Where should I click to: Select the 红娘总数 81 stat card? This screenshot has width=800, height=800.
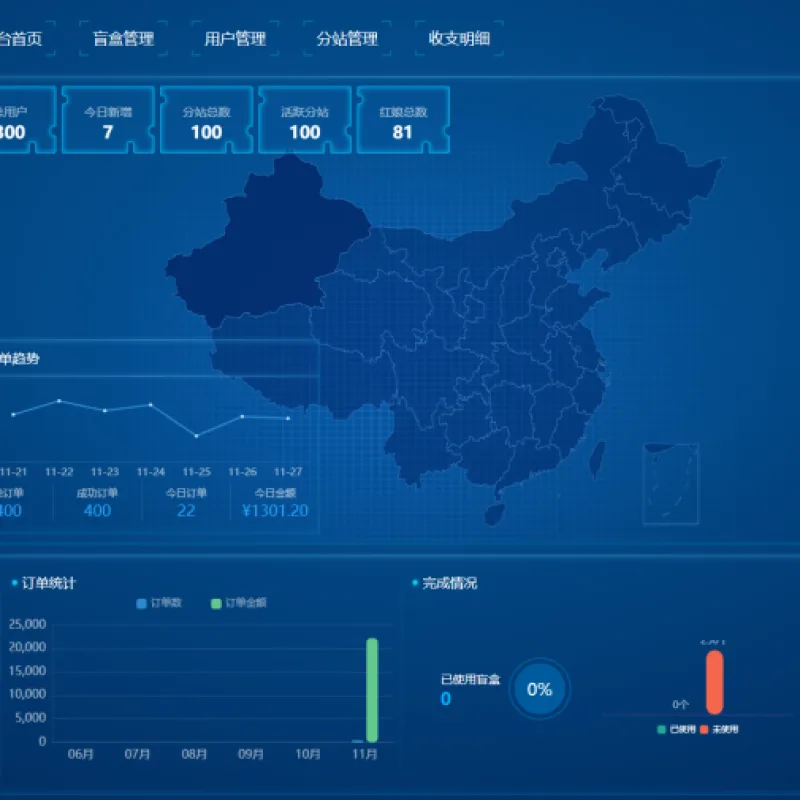403,120
